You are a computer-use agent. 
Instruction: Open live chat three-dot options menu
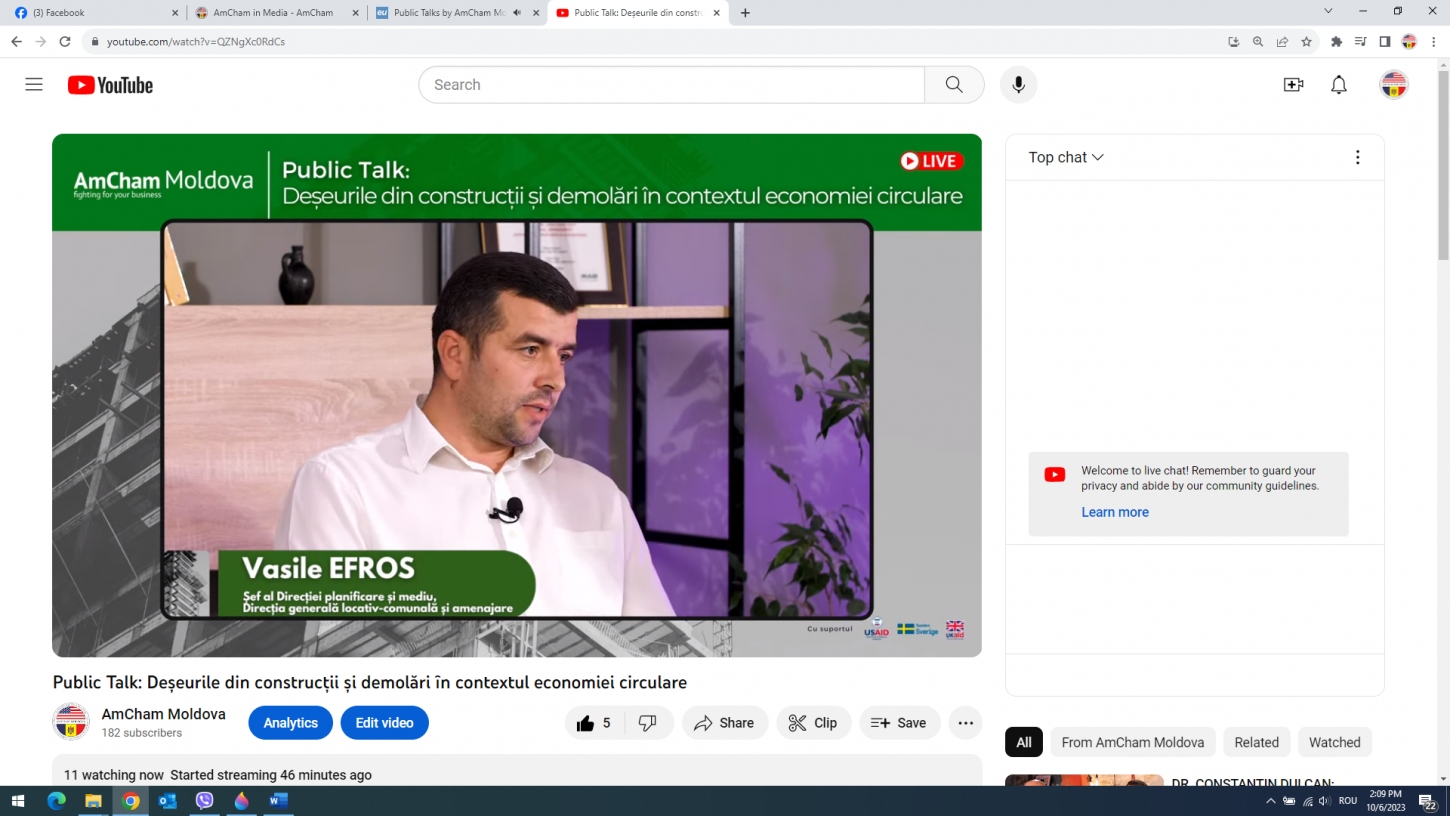pyautogui.click(x=1357, y=157)
